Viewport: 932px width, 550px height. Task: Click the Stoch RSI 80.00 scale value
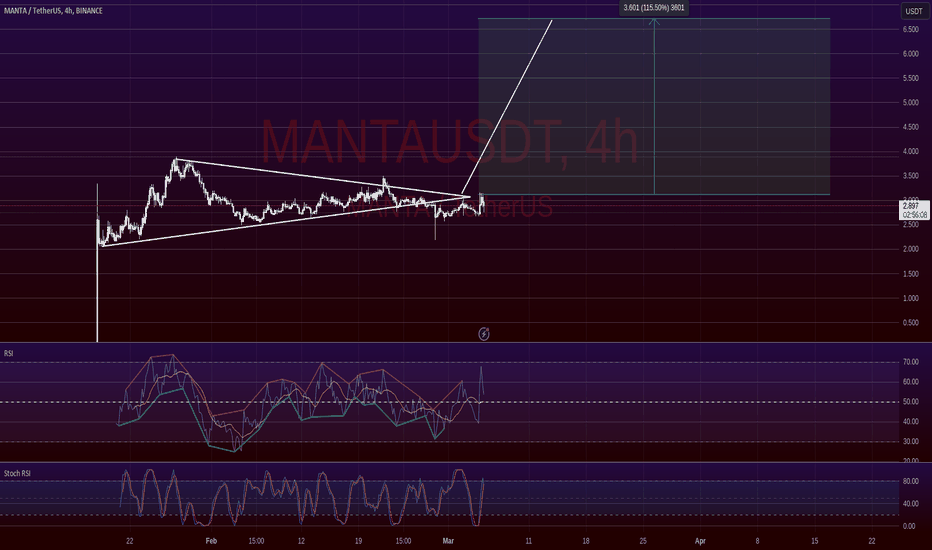click(x=909, y=481)
